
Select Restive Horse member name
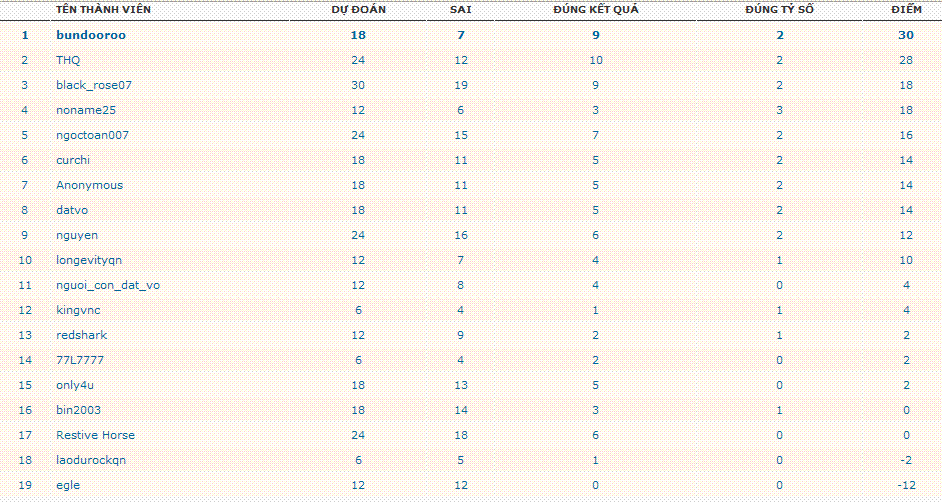(96, 435)
